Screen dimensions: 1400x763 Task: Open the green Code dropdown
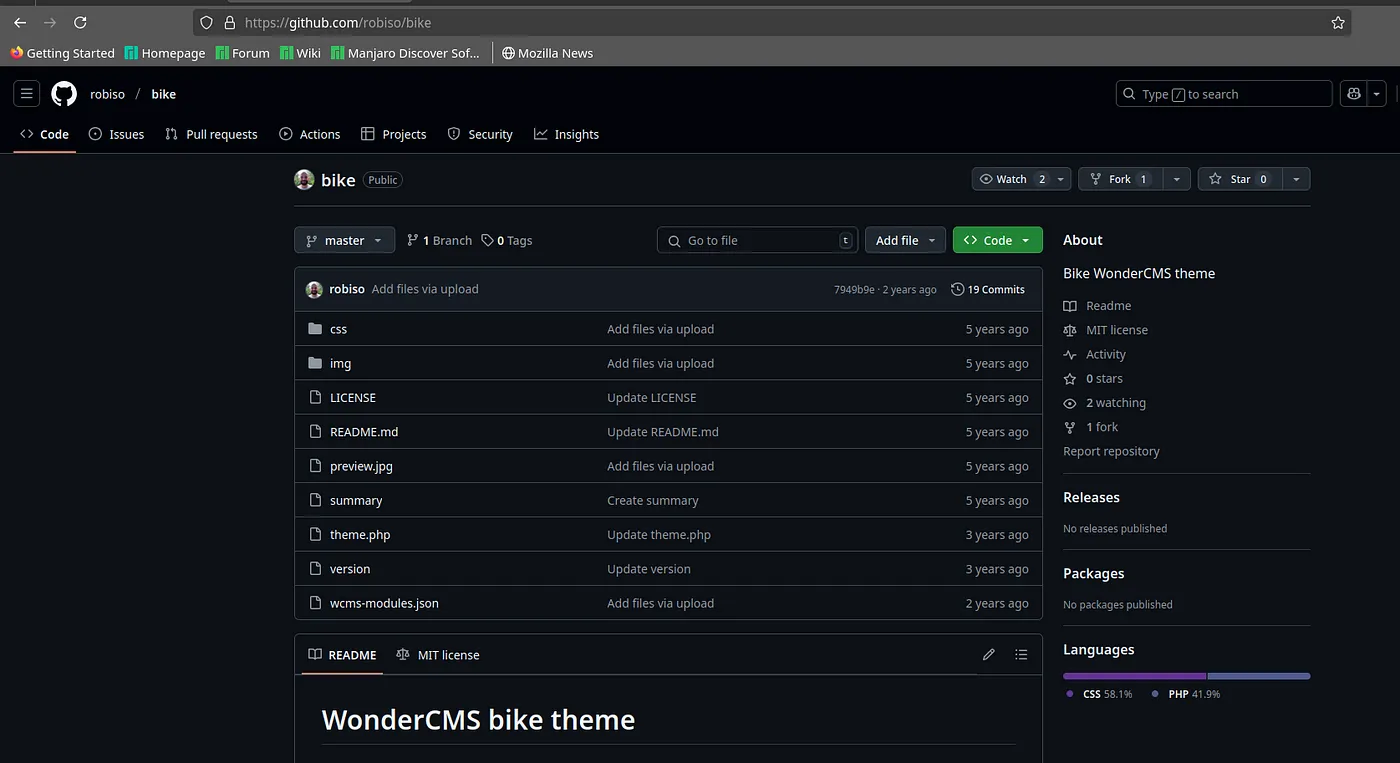click(998, 240)
